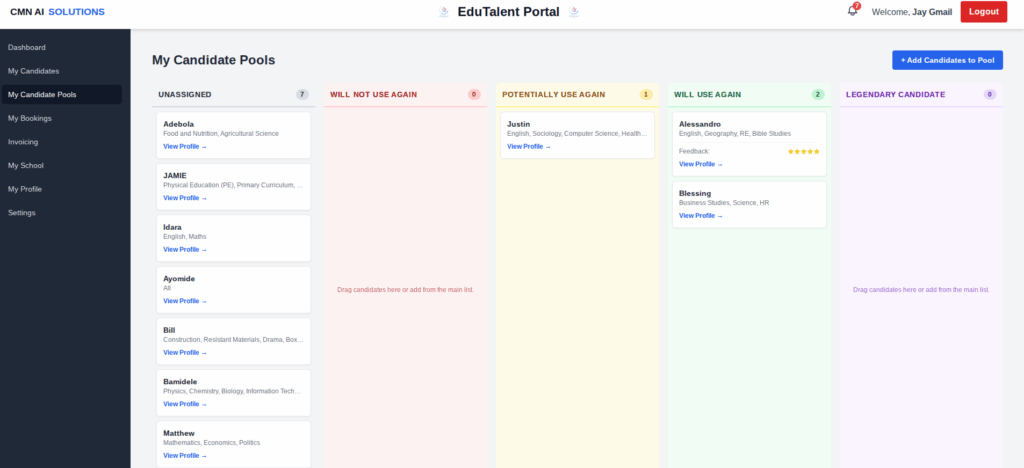1024x468 pixels.
Task: Click the notification bell icon
Action: [x=852, y=12]
